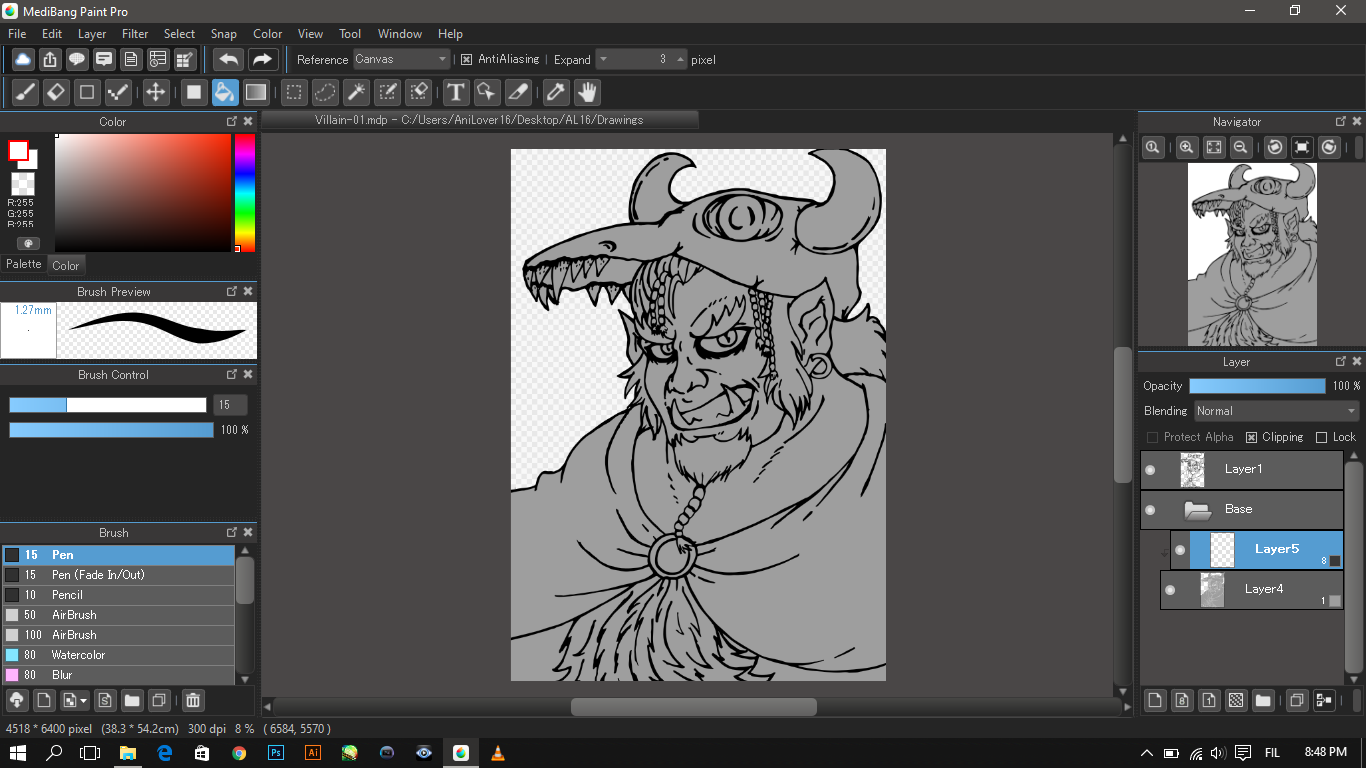Screen dimensions: 1366x768
Task: Select the Watercolor brush
Action: point(118,655)
